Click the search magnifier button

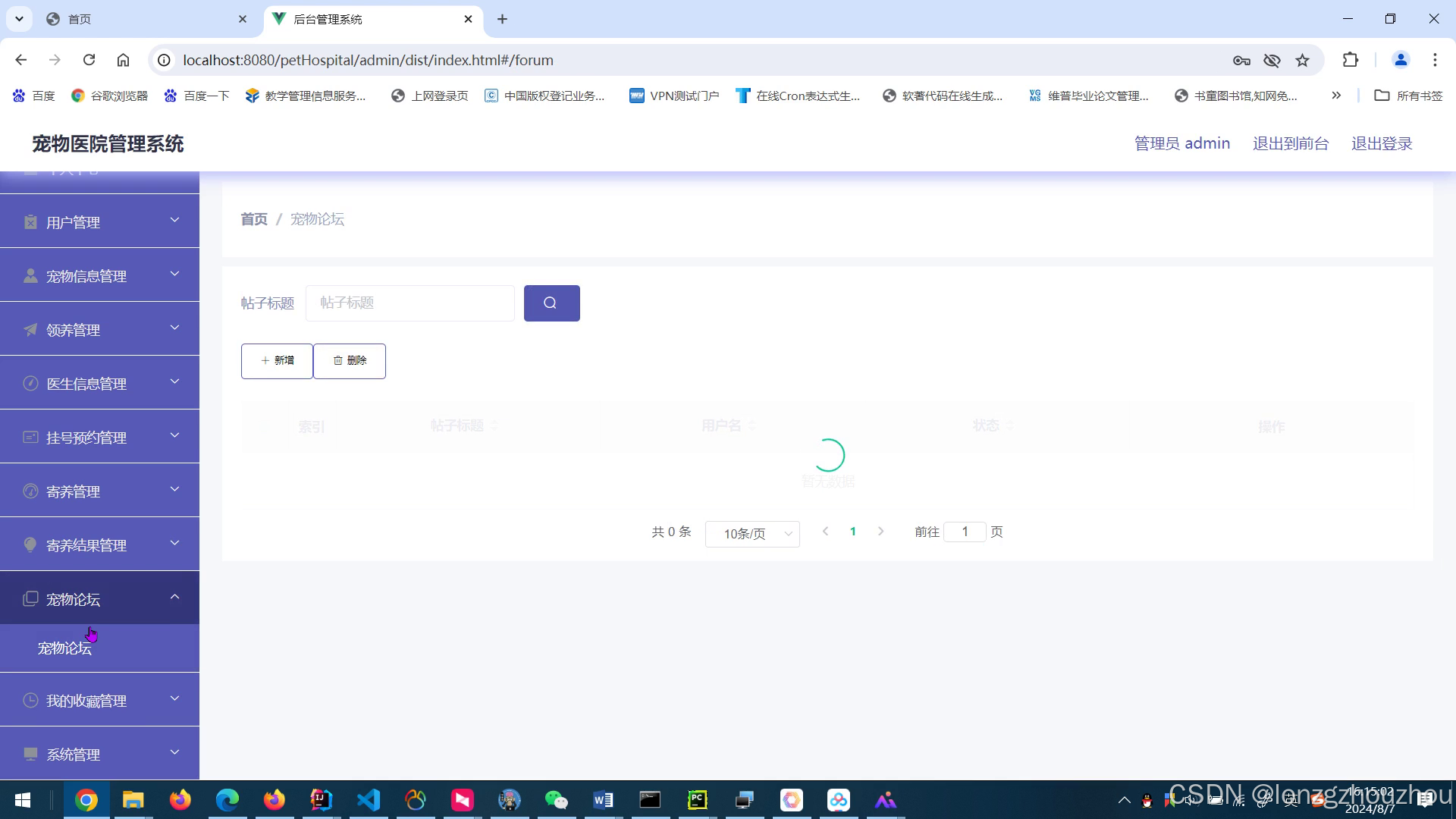coord(551,303)
